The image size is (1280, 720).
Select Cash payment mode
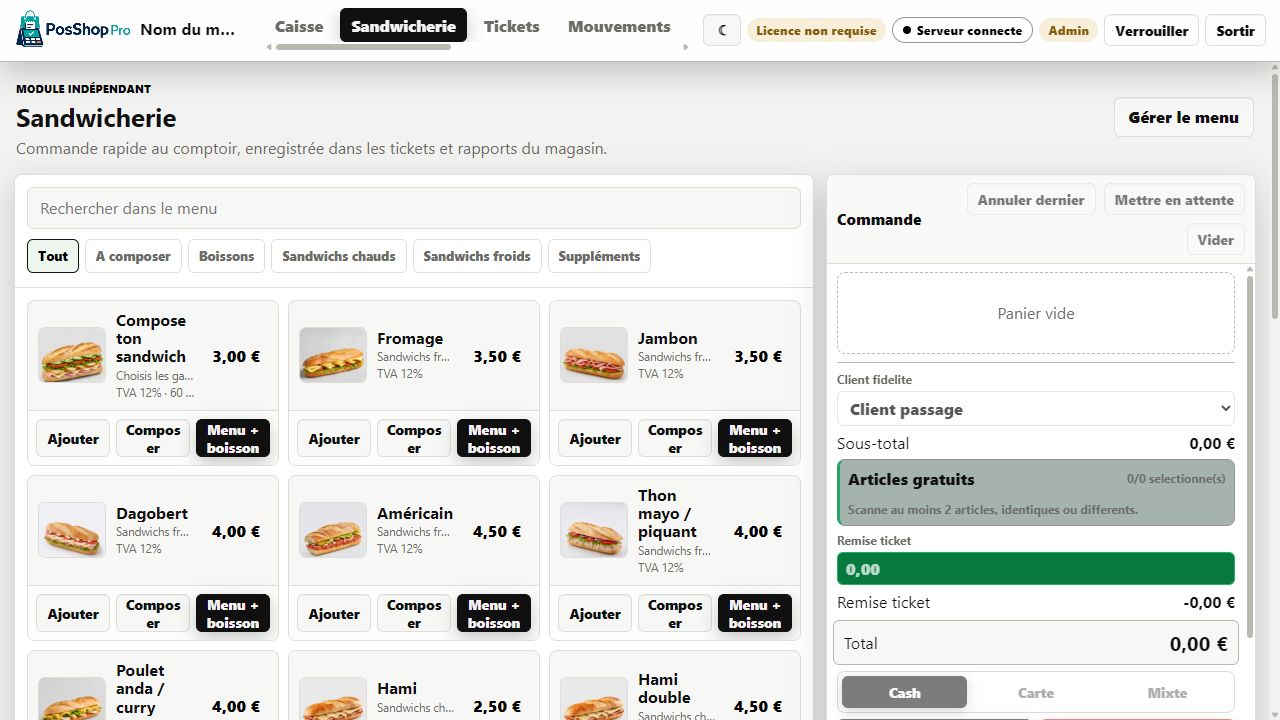[x=904, y=692]
